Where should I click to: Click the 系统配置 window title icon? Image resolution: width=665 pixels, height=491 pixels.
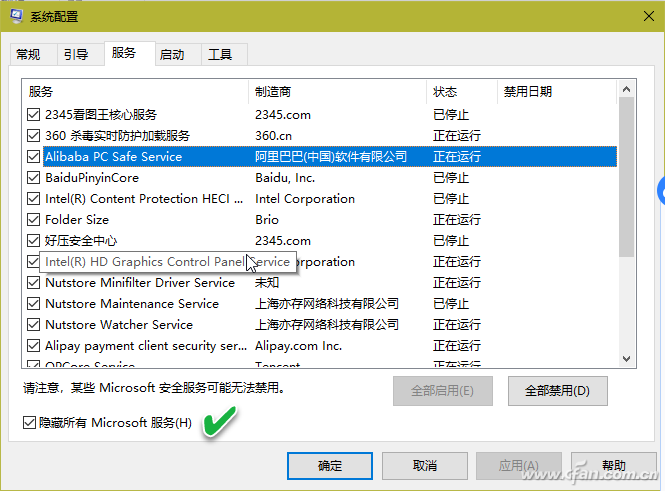(x=17, y=16)
